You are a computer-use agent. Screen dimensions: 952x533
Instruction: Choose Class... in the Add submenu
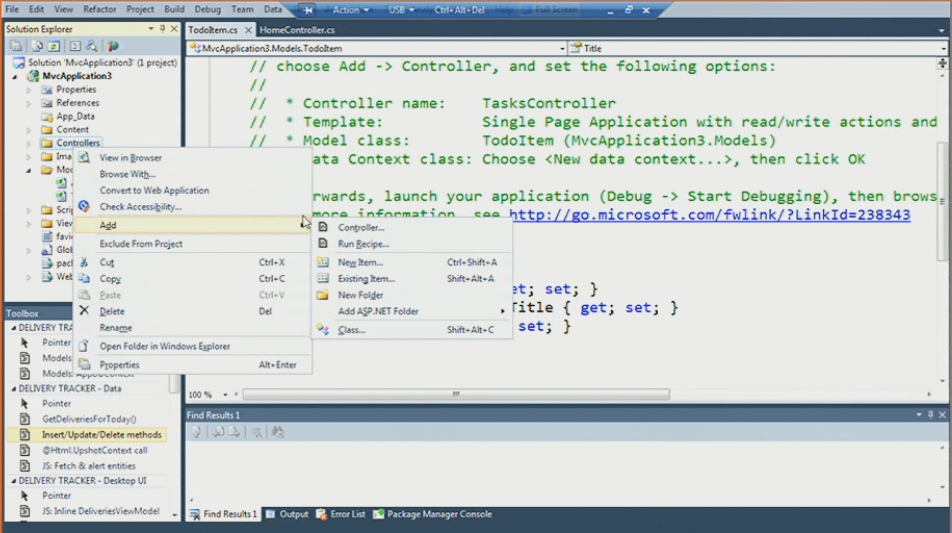tap(351, 330)
